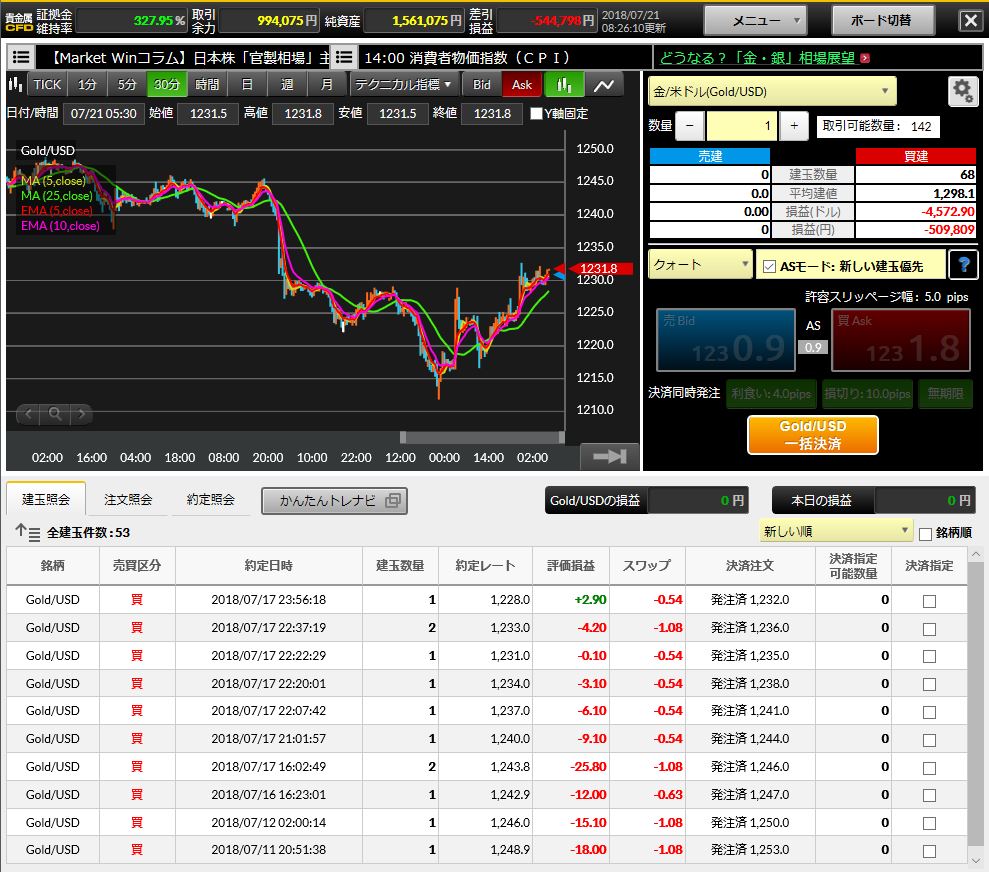Move chart forward with right arrow

(81, 414)
